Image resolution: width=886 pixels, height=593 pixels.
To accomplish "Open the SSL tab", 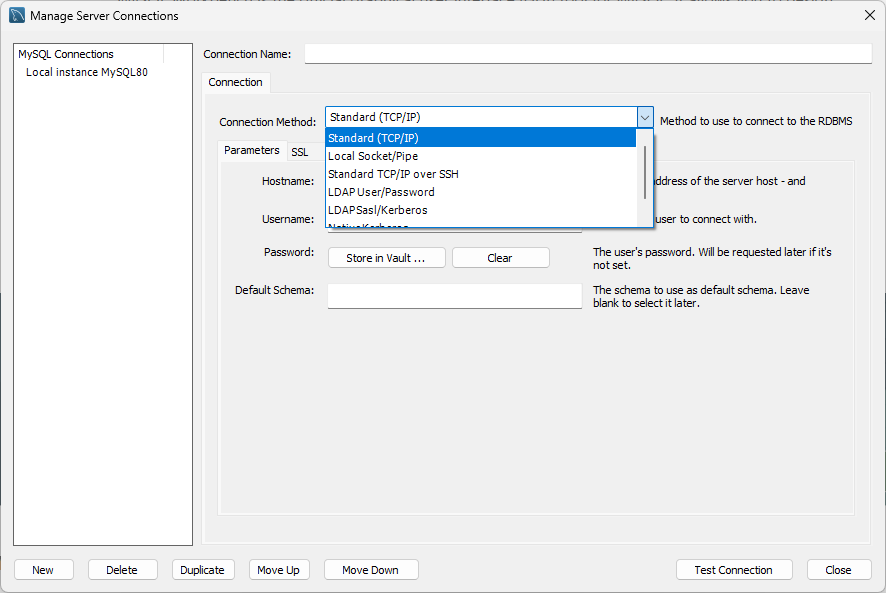I will (299, 152).
